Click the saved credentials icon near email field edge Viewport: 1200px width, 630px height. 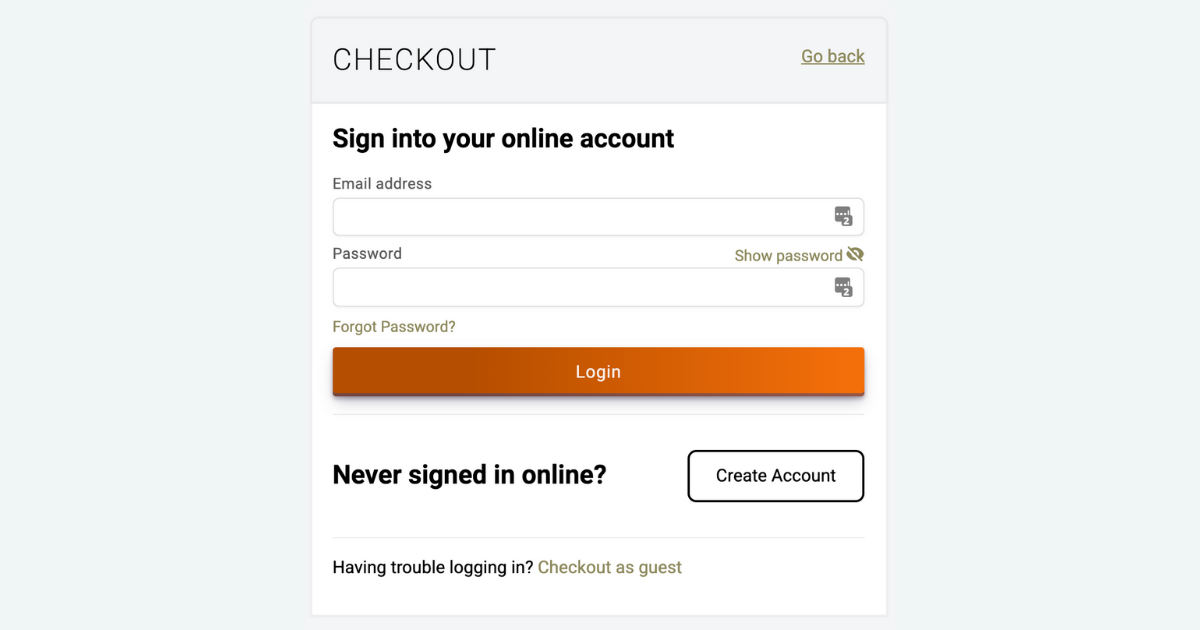point(844,216)
